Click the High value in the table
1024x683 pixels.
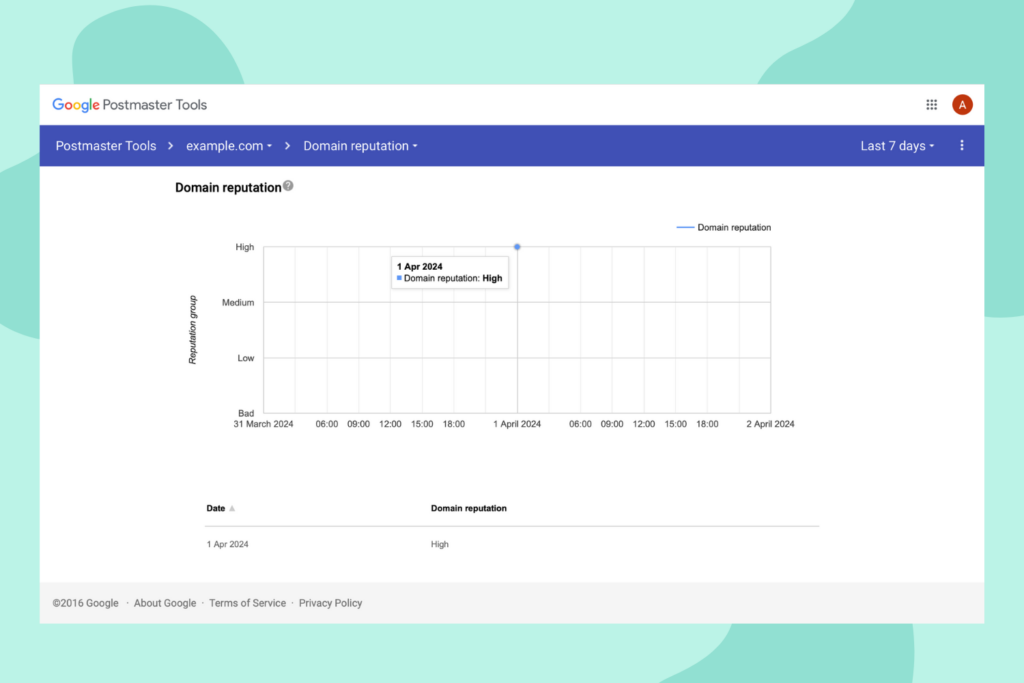click(440, 545)
